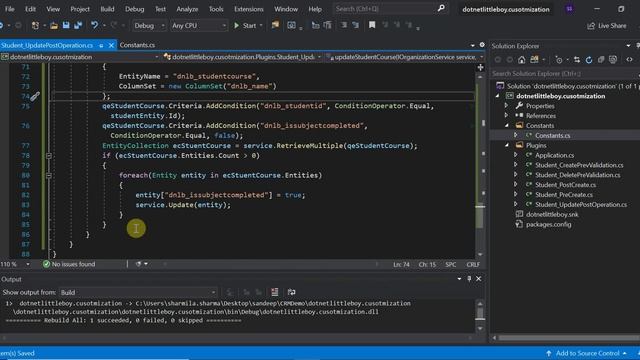
Task: Click the Undo icon
Action: (94, 25)
